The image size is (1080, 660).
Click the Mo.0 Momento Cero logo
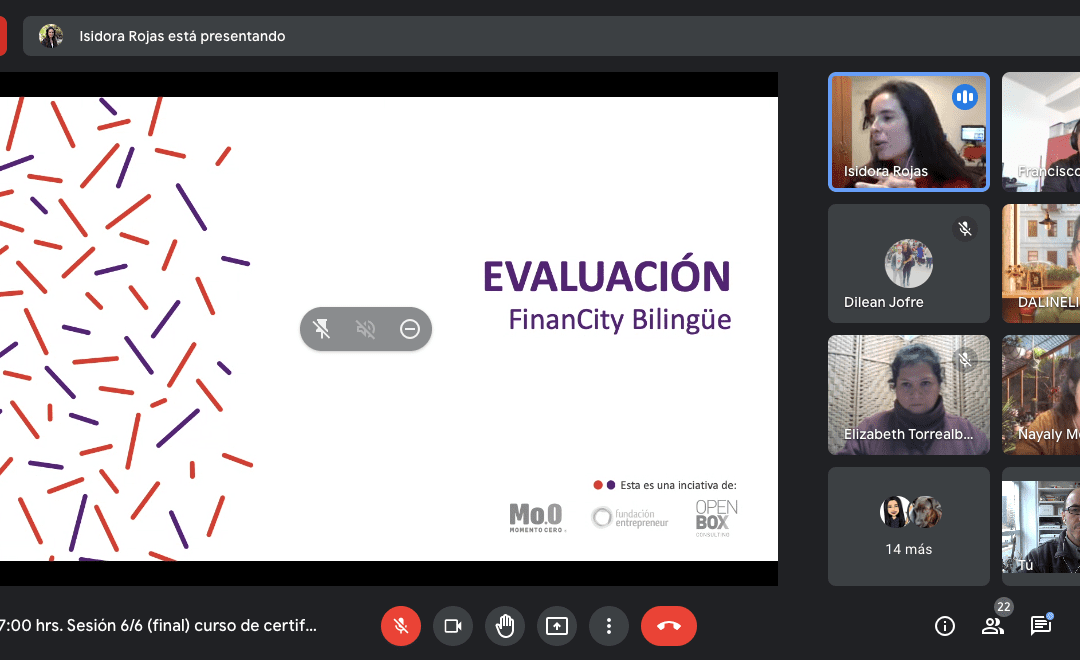[537, 517]
